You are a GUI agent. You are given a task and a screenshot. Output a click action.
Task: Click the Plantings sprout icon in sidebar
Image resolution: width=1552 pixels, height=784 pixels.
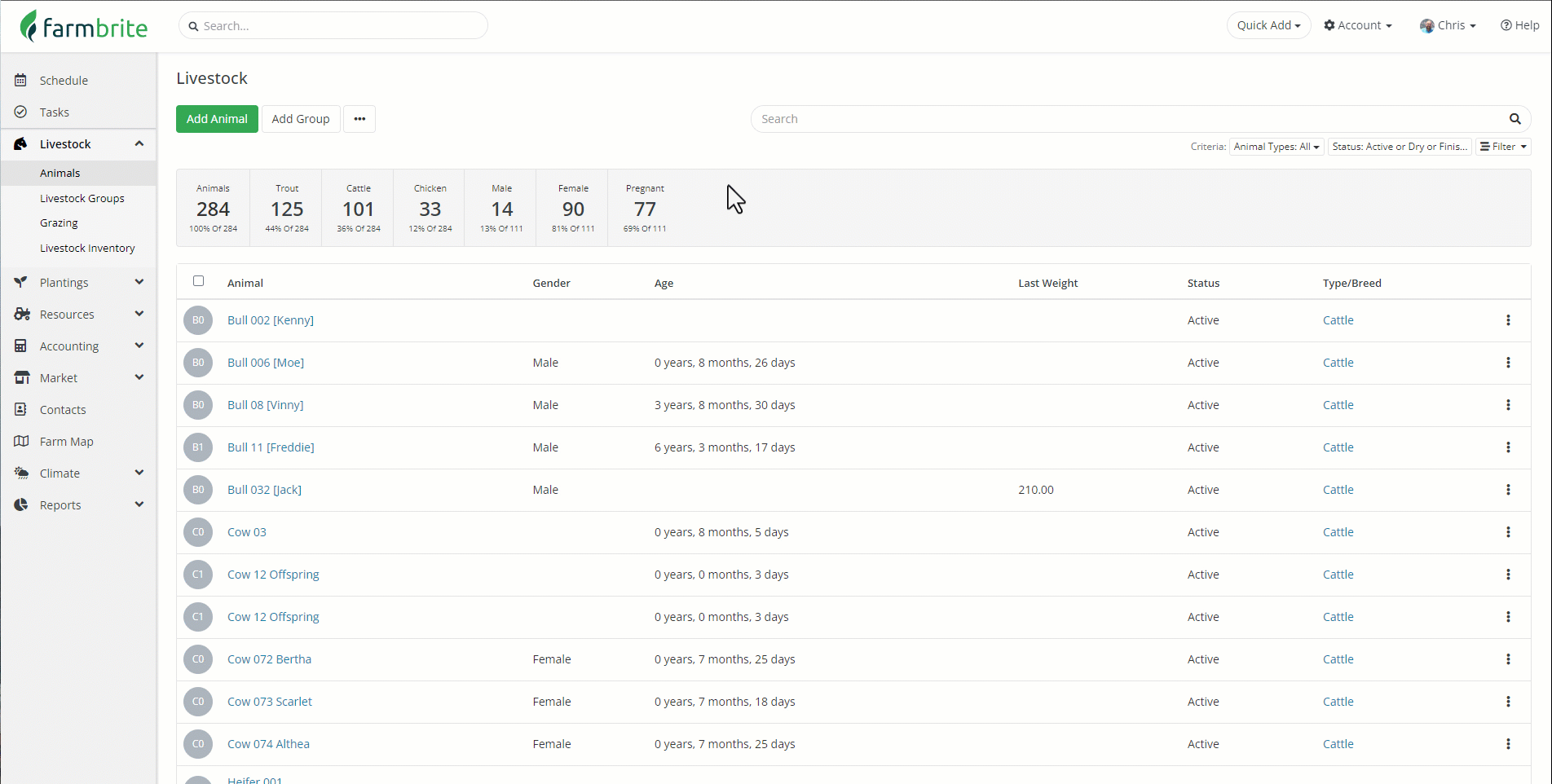21,282
